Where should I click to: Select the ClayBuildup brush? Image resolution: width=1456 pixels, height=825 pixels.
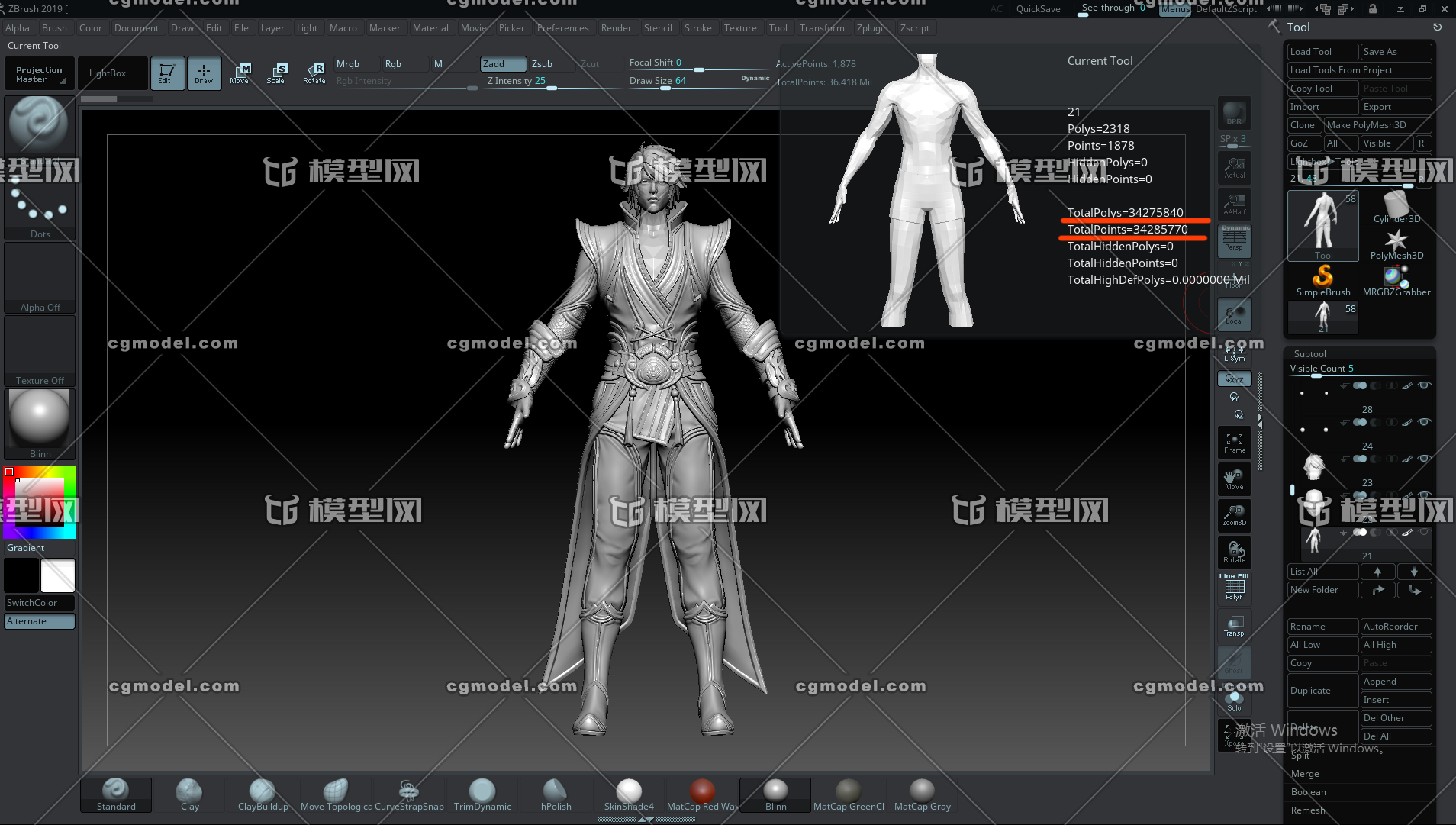tap(263, 795)
